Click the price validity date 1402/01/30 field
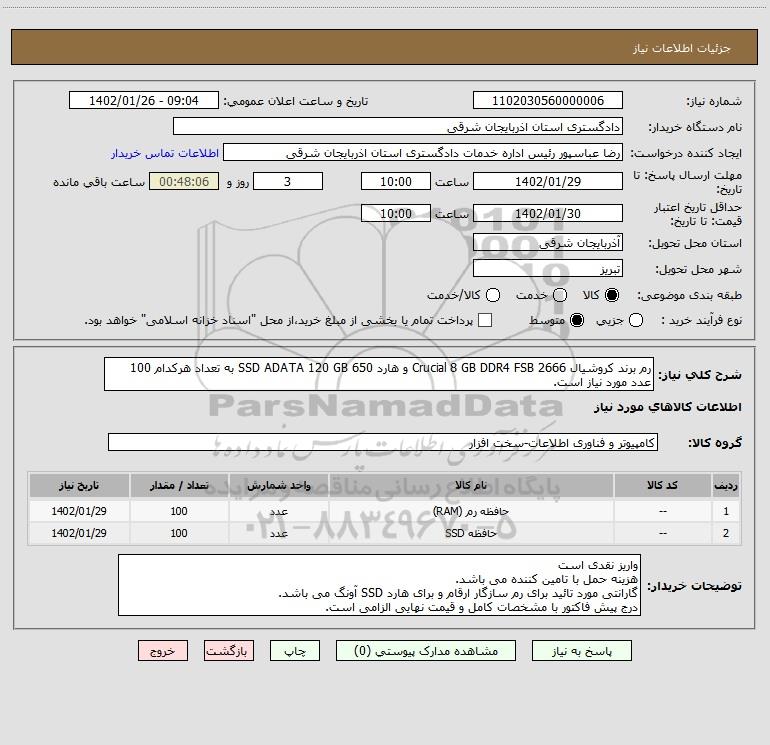 548,214
